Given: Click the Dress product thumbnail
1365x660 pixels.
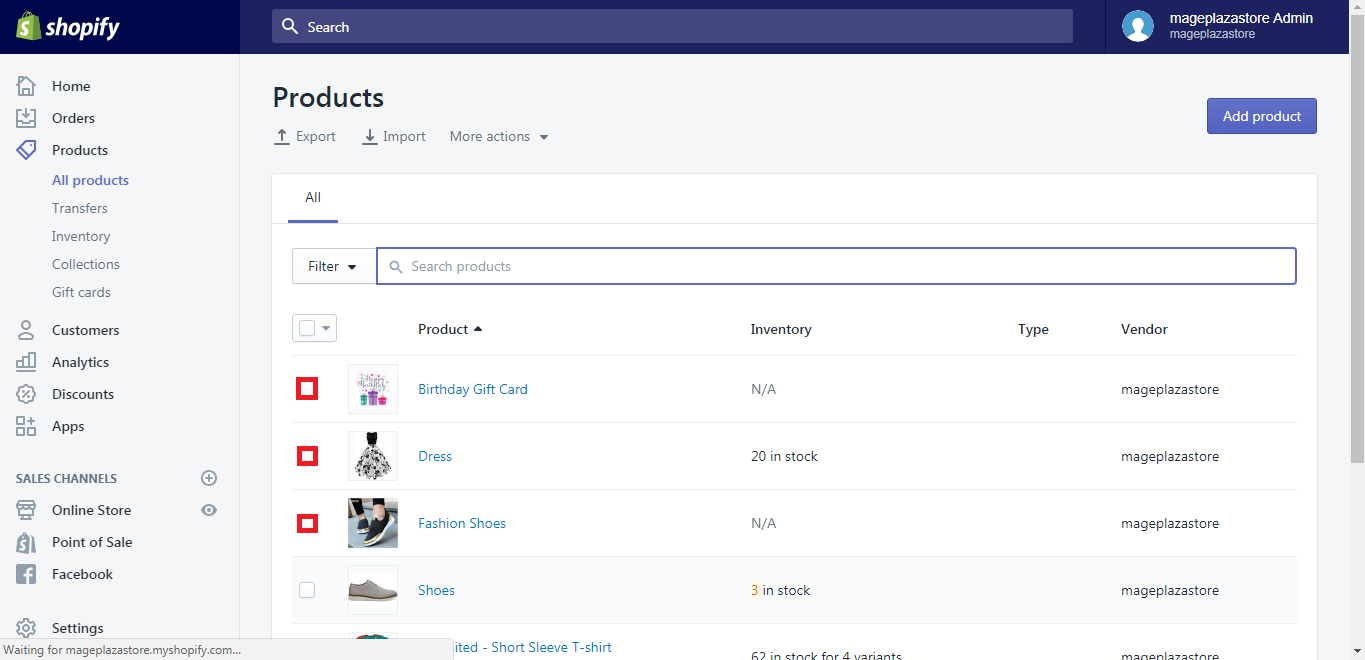Looking at the screenshot, I should [373, 456].
